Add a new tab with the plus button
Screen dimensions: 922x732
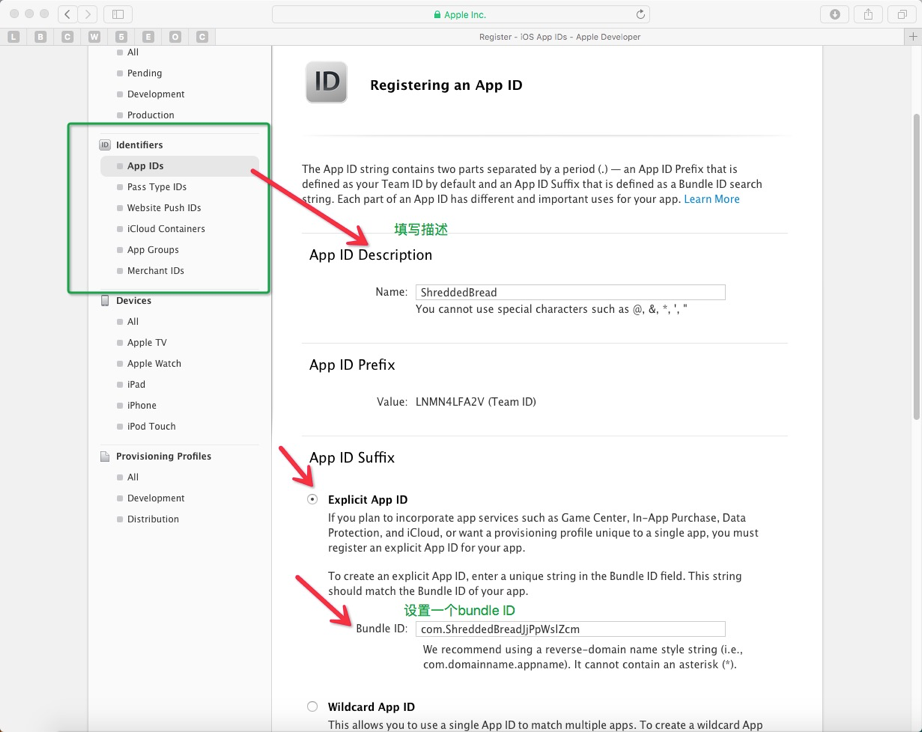tap(913, 36)
